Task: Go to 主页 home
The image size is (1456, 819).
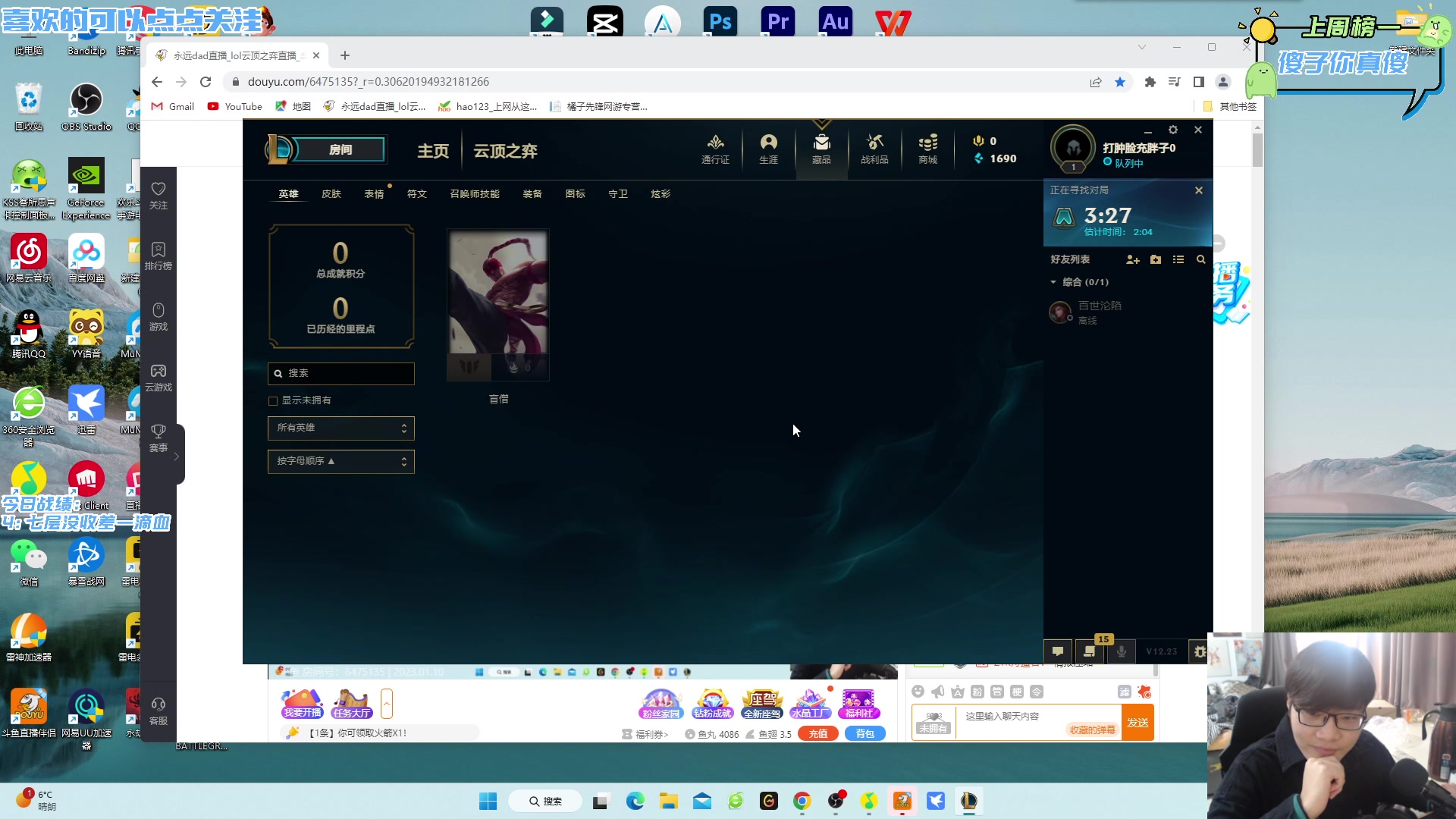Action: (433, 152)
